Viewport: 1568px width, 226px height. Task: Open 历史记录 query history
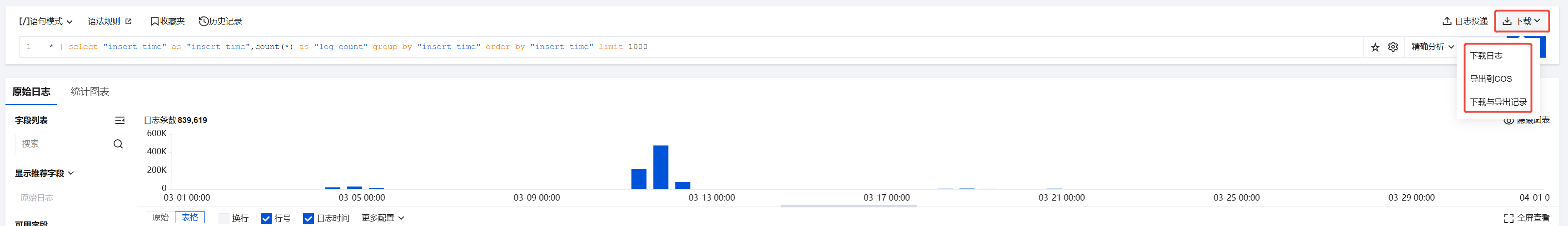(x=220, y=21)
